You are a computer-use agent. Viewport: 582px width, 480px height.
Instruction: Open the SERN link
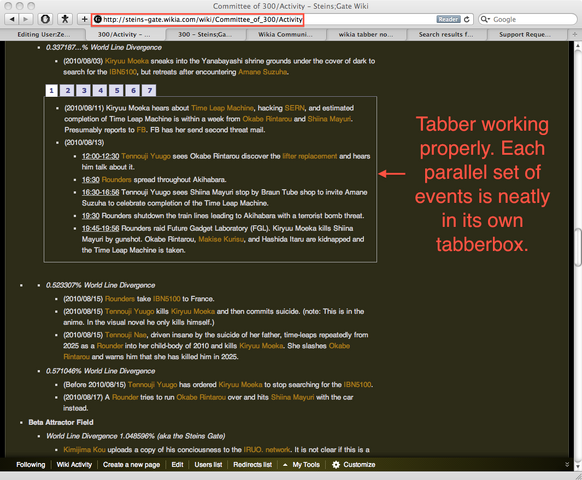[294, 108]
